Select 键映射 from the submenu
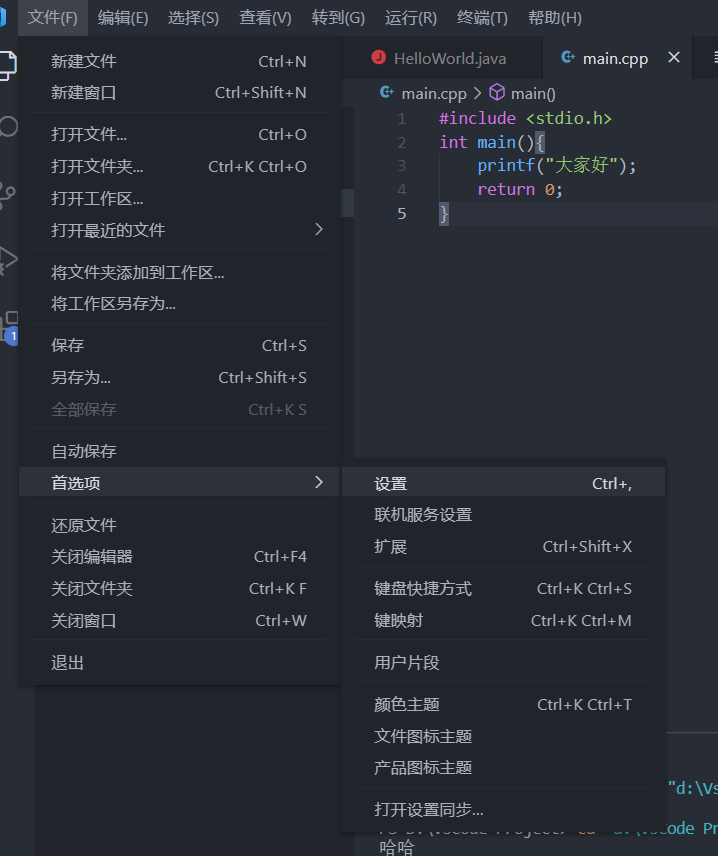Image resolution: width=718 pixels, height=856 pixels. [503, 621]
